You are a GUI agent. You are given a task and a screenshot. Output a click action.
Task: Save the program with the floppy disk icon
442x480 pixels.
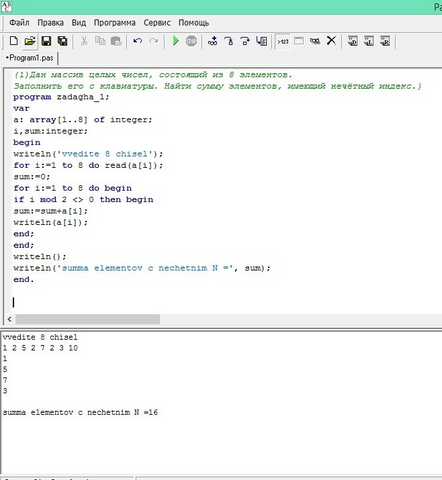46,41
